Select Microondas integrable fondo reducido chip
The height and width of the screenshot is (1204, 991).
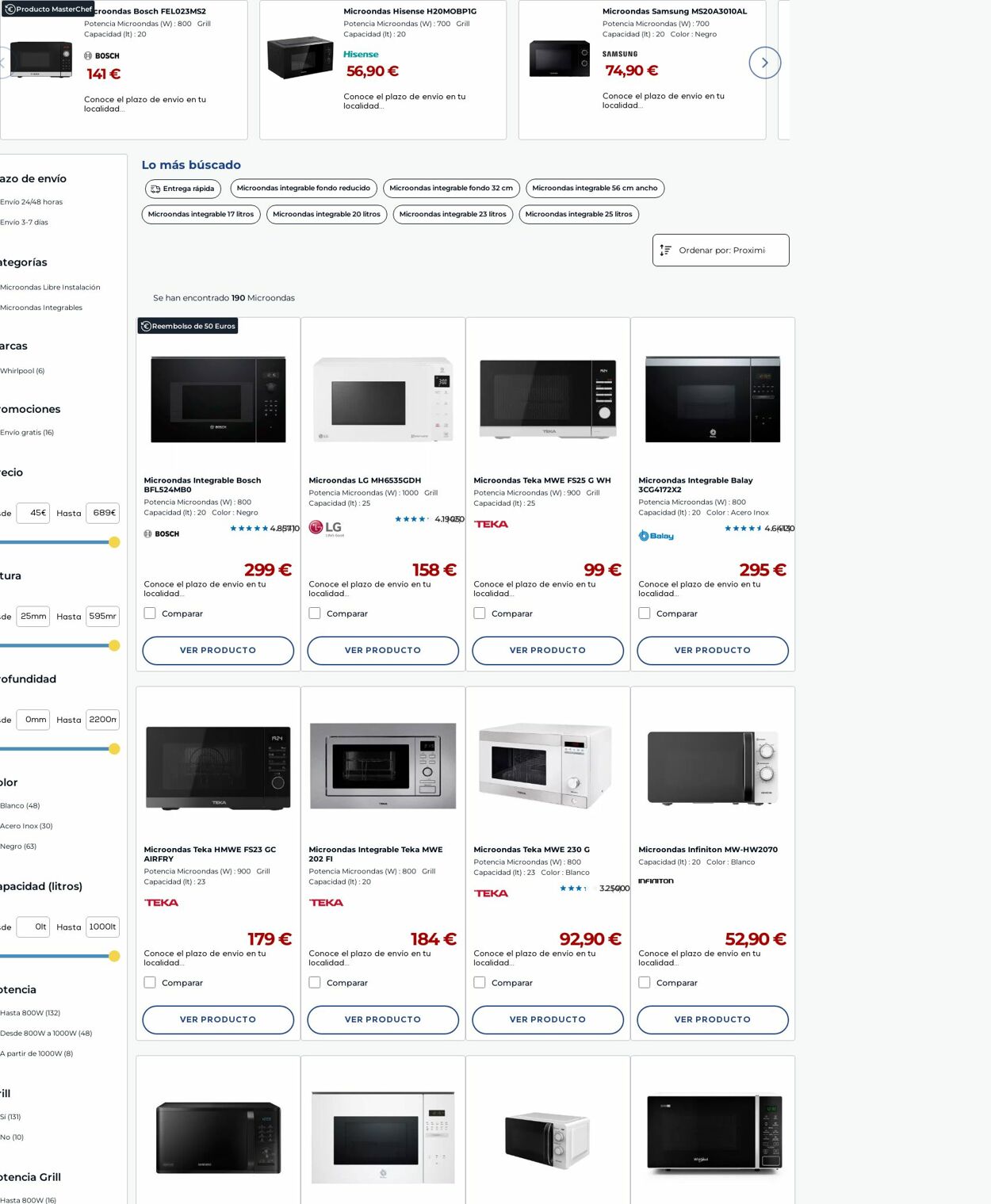coord(304,189)
